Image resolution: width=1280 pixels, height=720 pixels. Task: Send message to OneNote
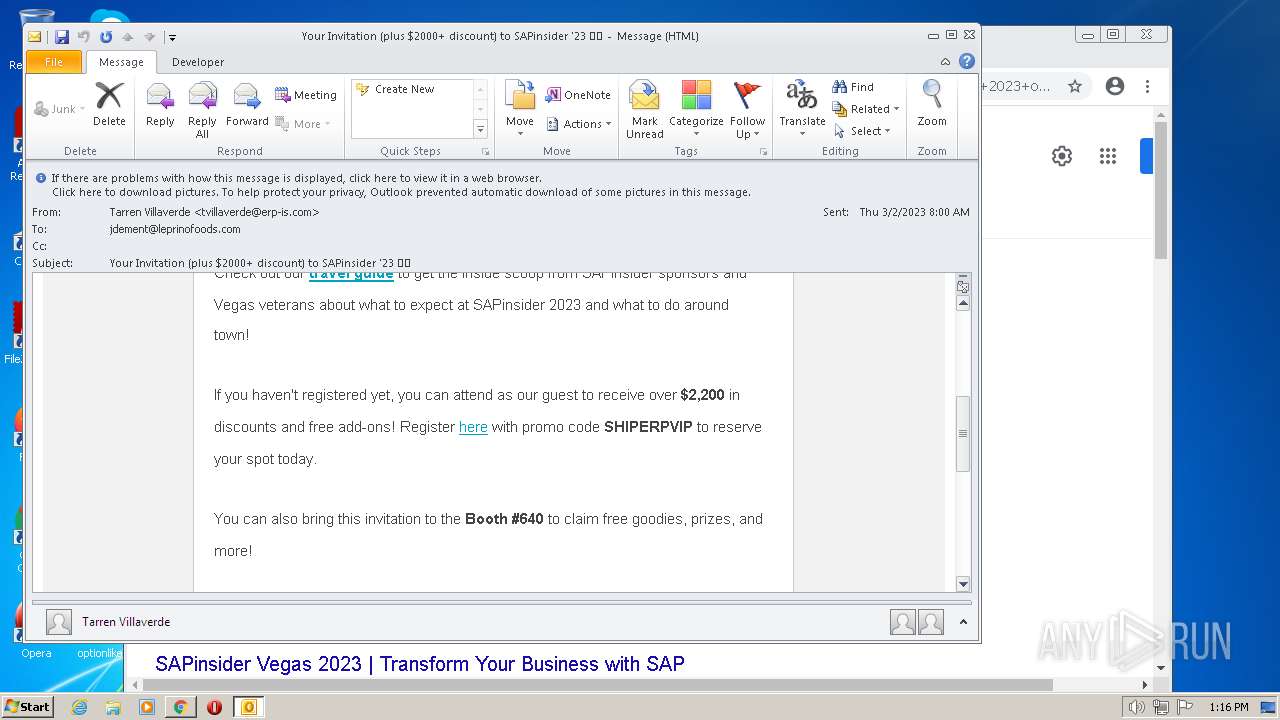tap(578, 95)
